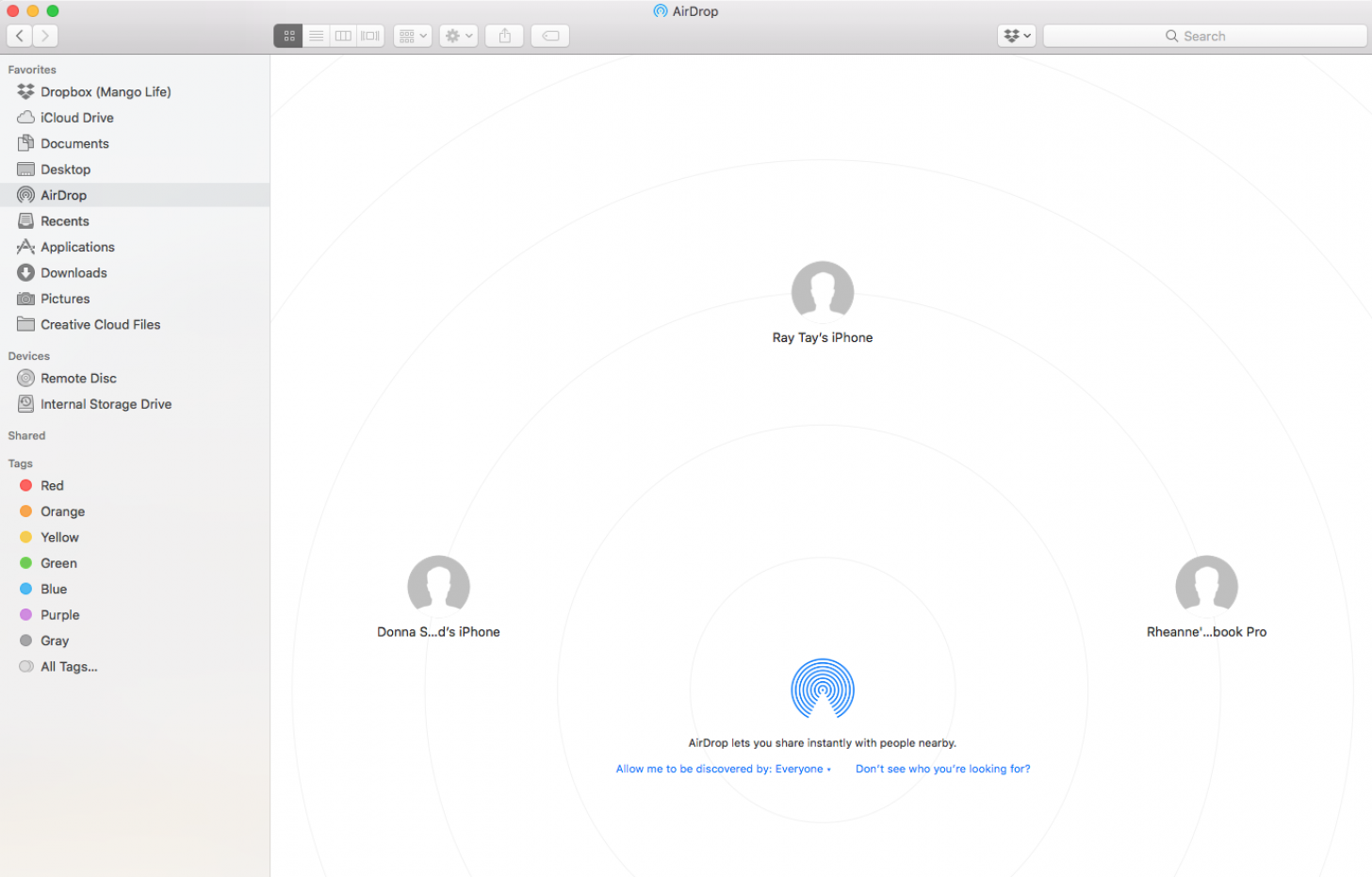1372x877 pixels.
Task: Select Donna S...d's iPhone avatar
Action: [438, 586]
